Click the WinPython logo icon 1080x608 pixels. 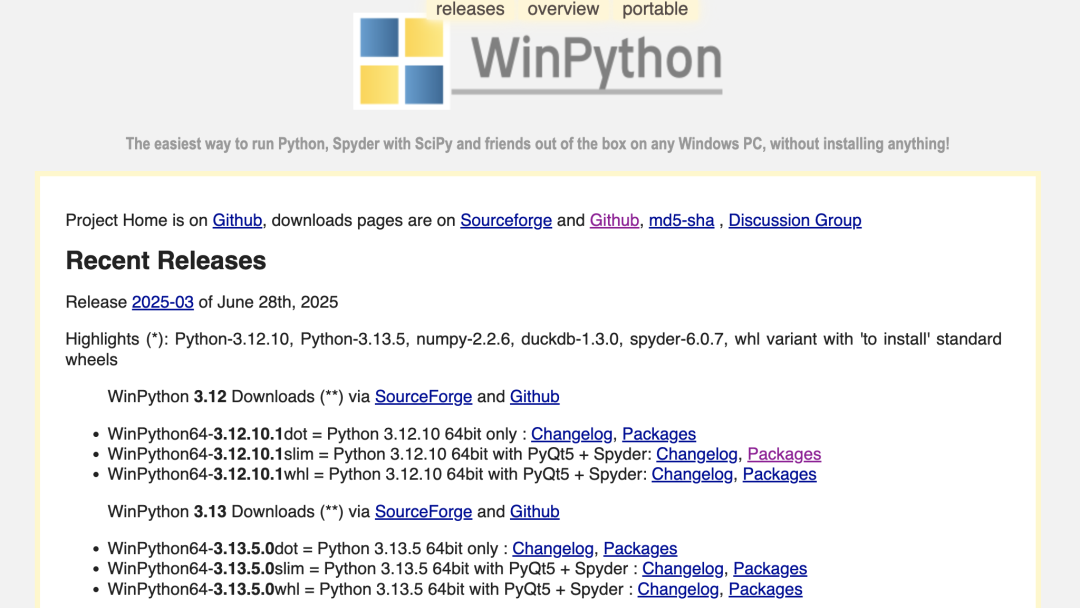[x=401, y=59]
